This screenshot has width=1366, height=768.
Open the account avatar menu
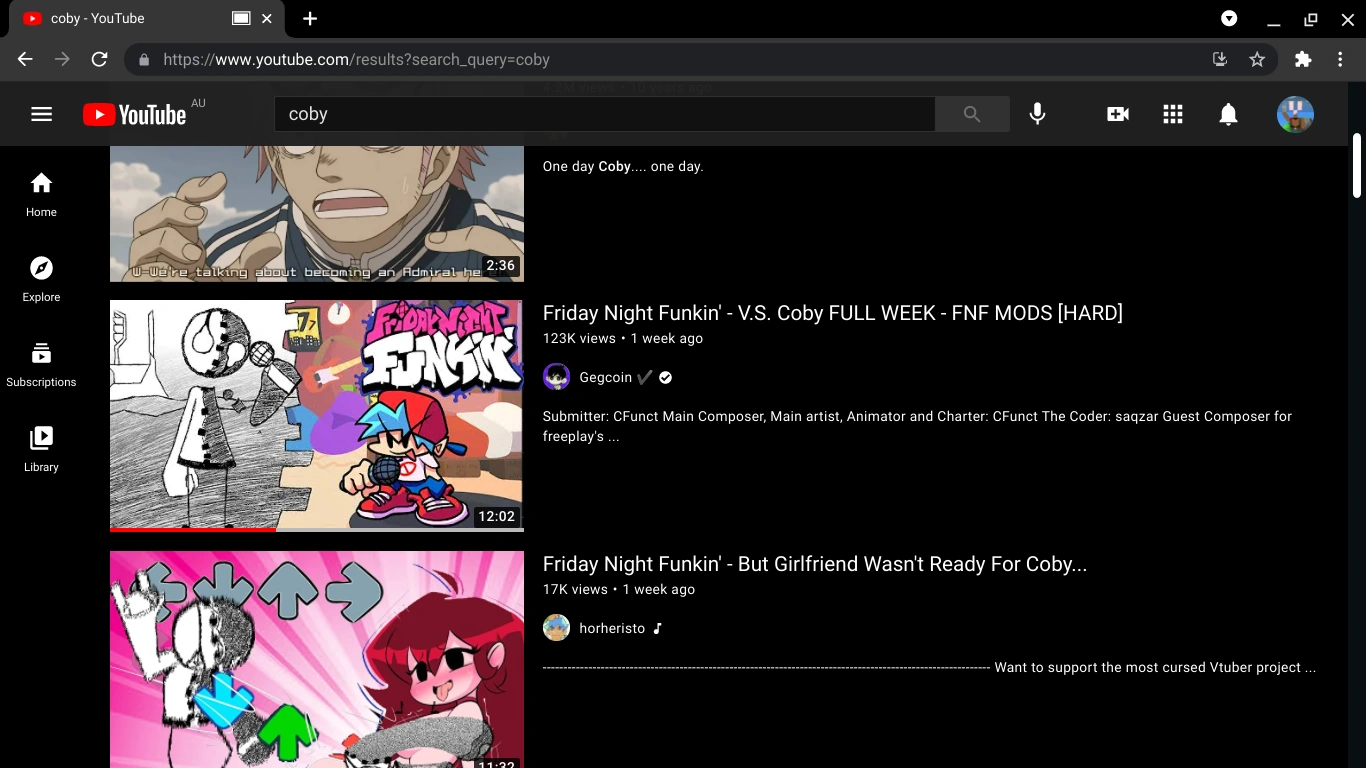click(x=1295, y=114)
